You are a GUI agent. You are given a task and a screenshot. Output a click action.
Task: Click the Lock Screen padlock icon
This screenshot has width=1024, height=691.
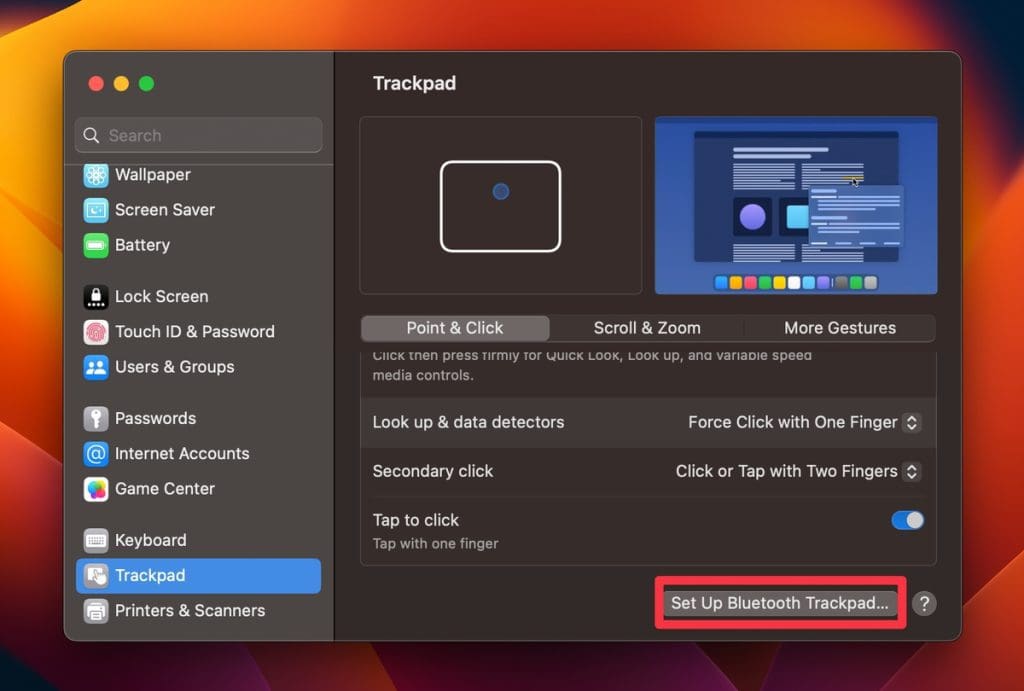click(x=96, y=297)
